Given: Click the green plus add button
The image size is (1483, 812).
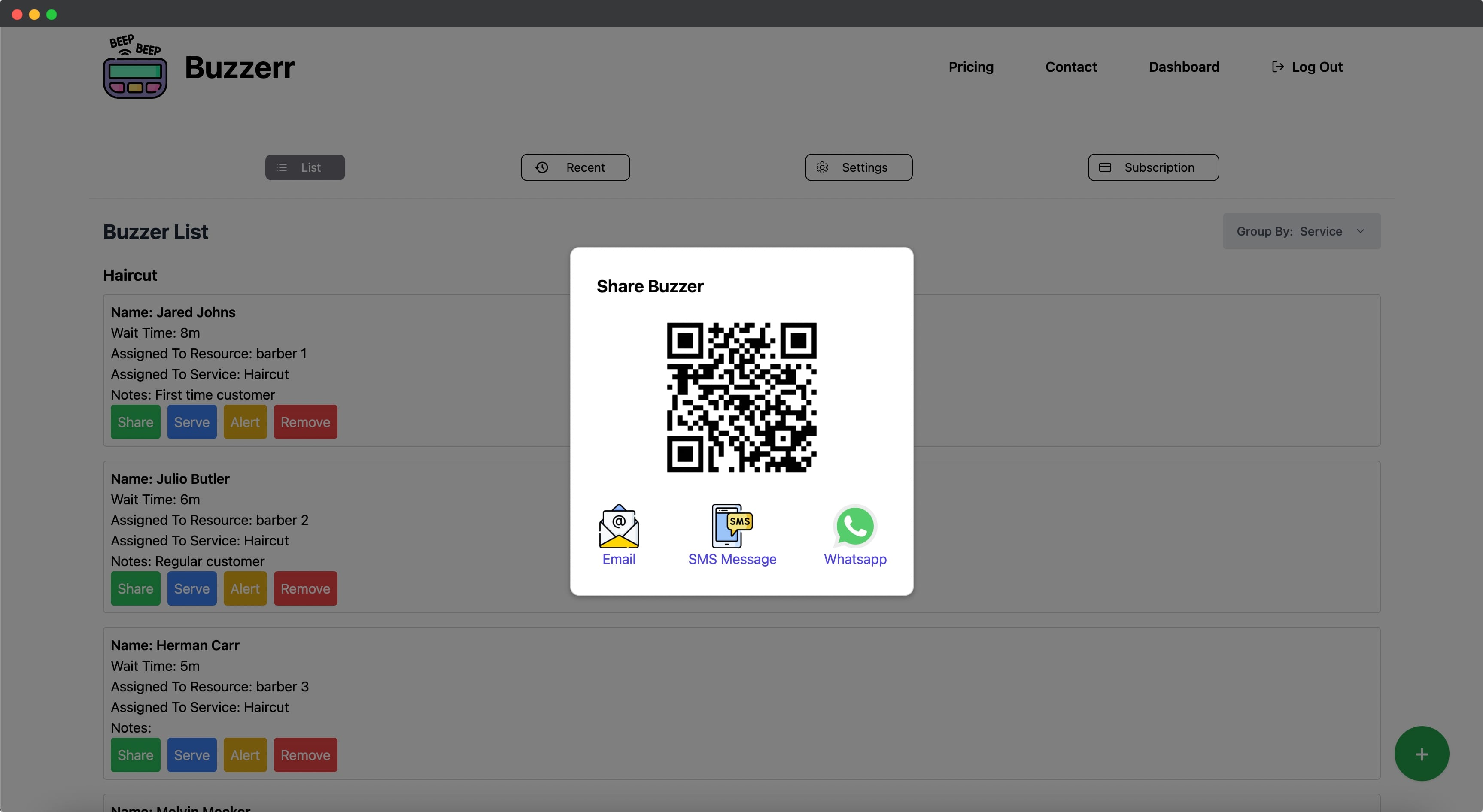Looking at the screenshot, I should 1421,753.
